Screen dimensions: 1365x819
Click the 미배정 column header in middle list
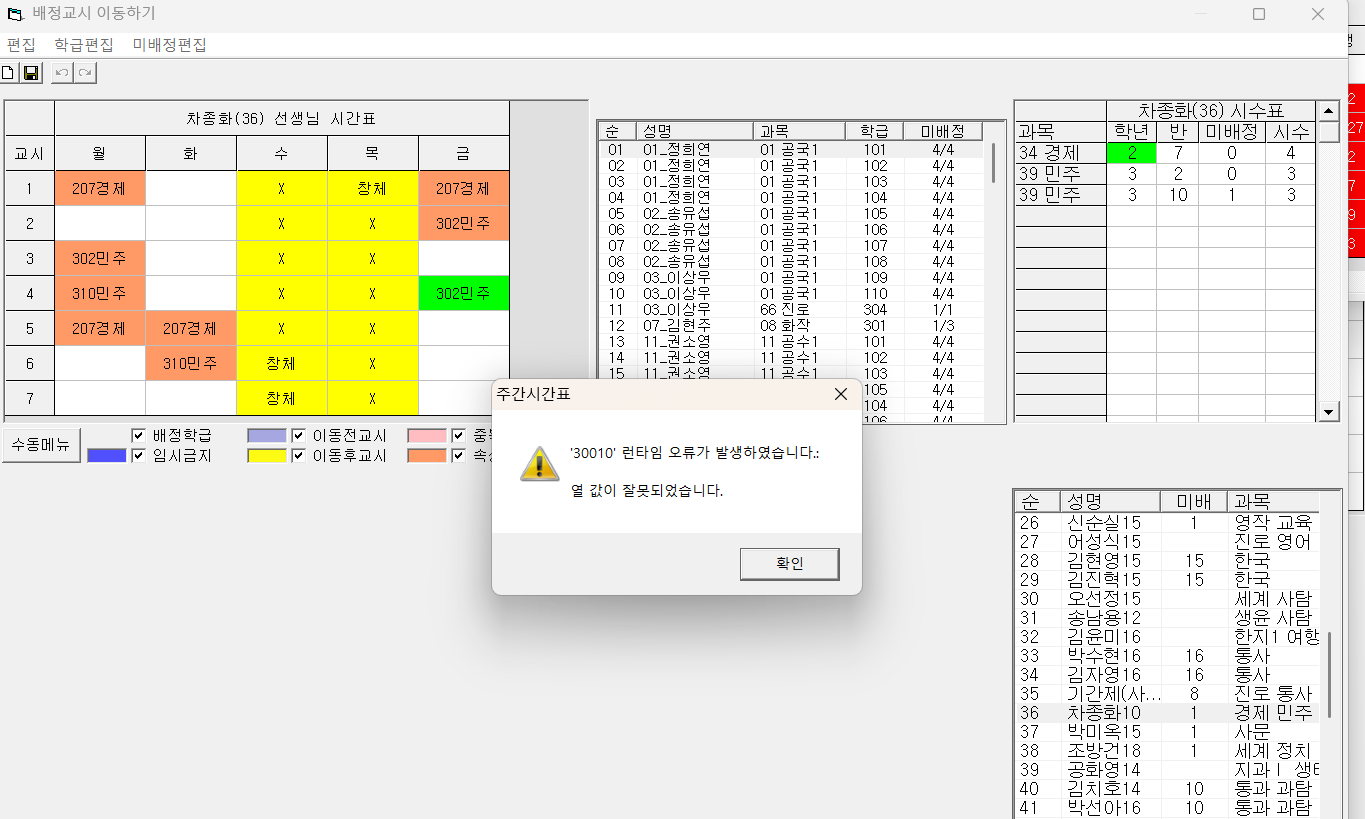point(943,131)
